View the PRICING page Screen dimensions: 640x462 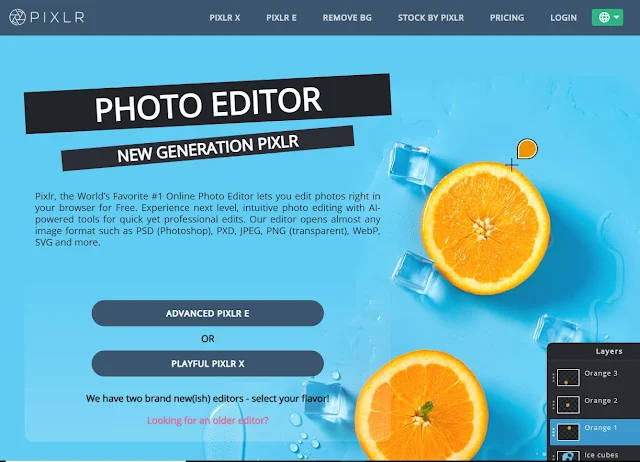507,18
